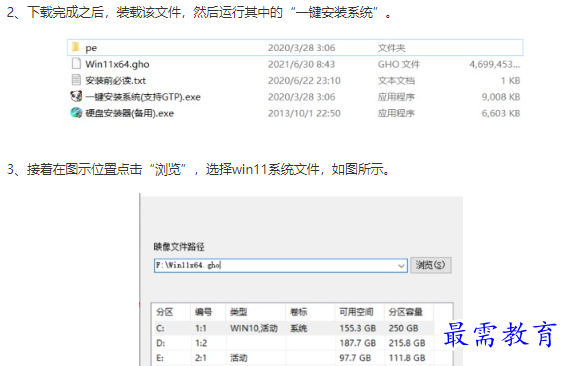This screenshot has height=366, width=565.
Task: Click the panda icon of 一键安装系统
Action: pyautogui.click(x=76, y=96)
